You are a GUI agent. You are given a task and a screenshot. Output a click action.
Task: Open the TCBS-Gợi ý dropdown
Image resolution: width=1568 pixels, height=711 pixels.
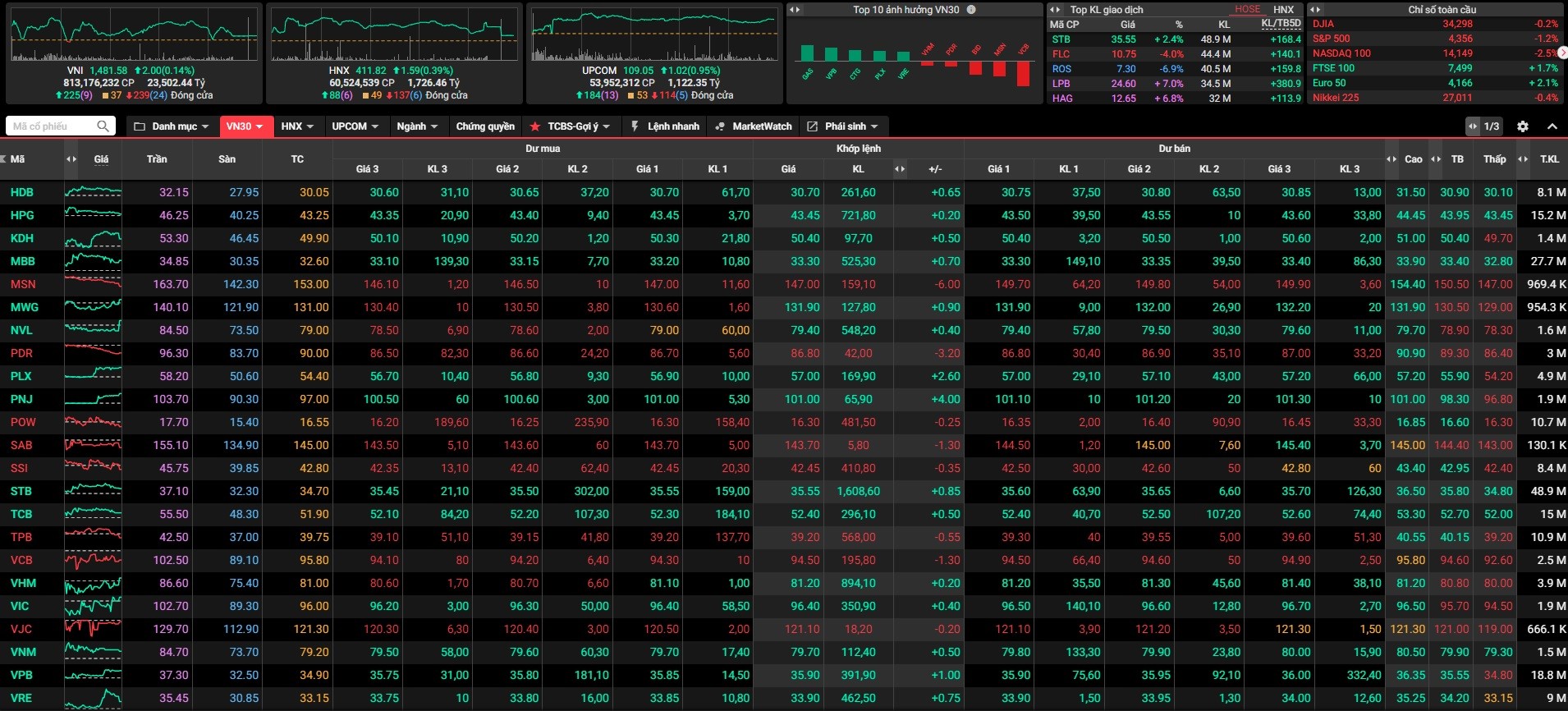(x=571, y=126)
